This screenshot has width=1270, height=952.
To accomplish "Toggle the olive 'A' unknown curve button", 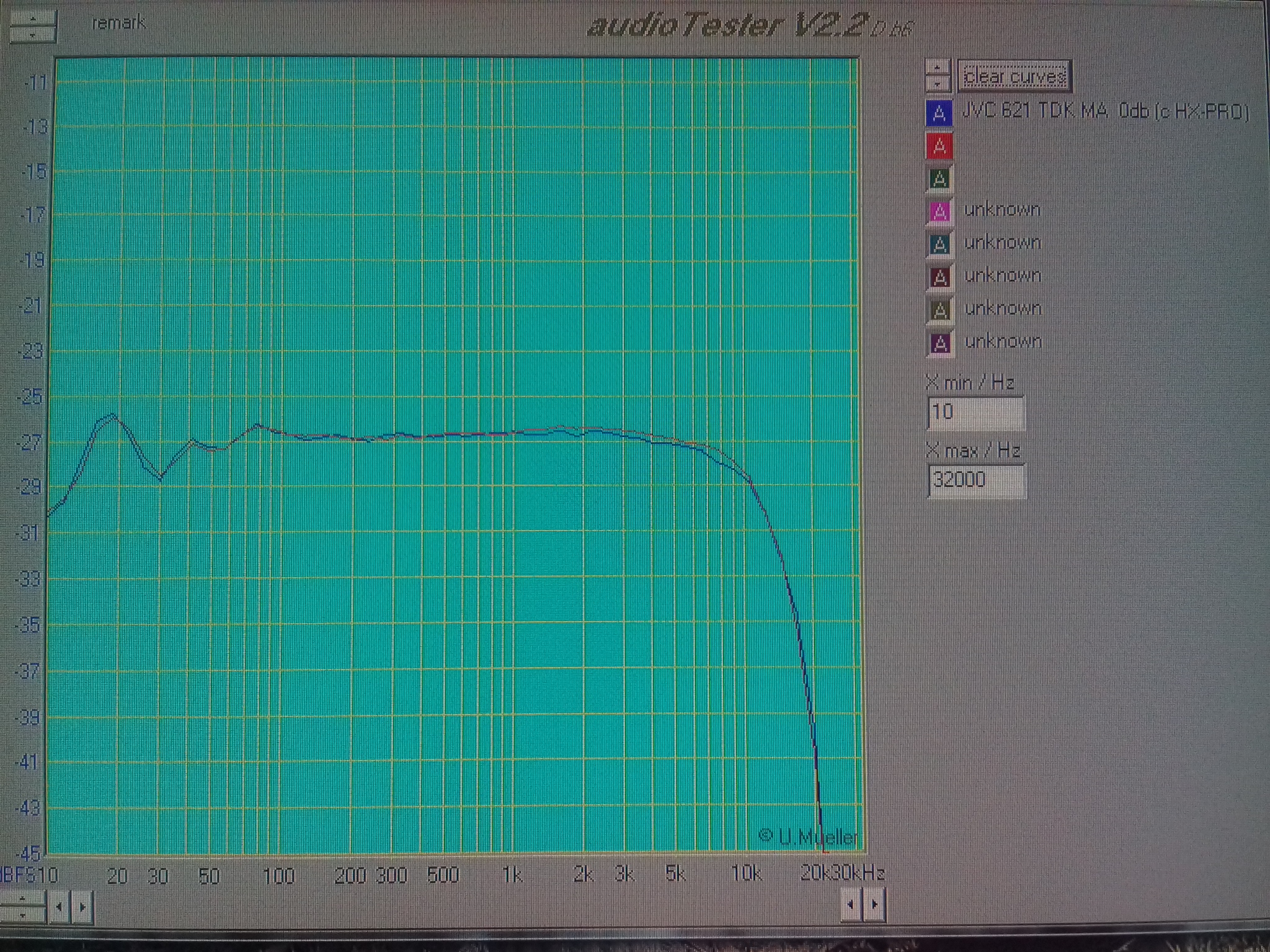I will (x=939, y=311).
